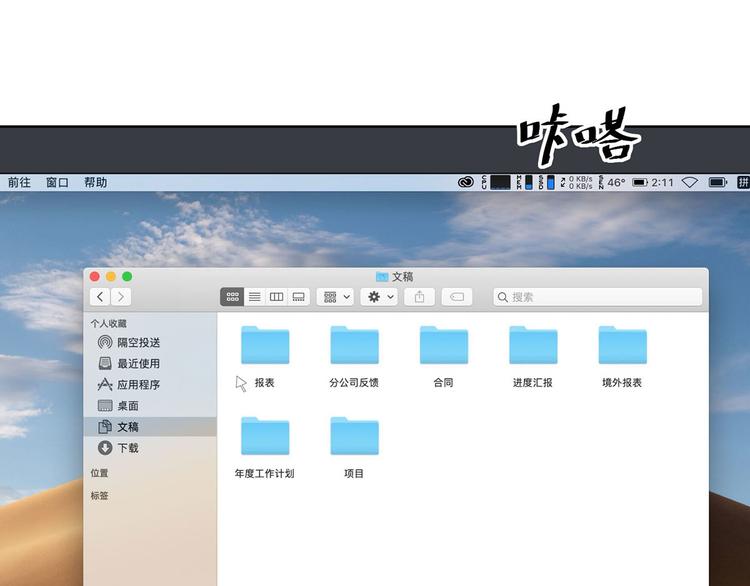Open 最近使用 (Recents) in sidebar
The height and width of the screenshot is (586, 750).
[x=138, y=364]
